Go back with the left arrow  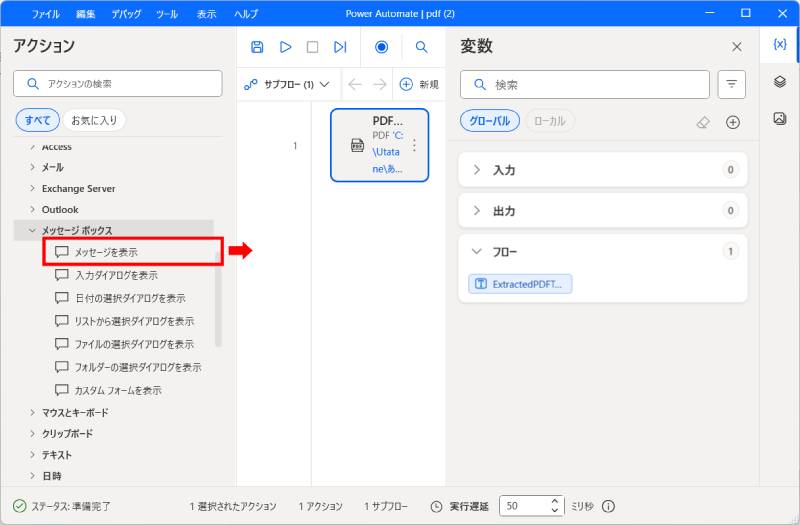(355, 84)
